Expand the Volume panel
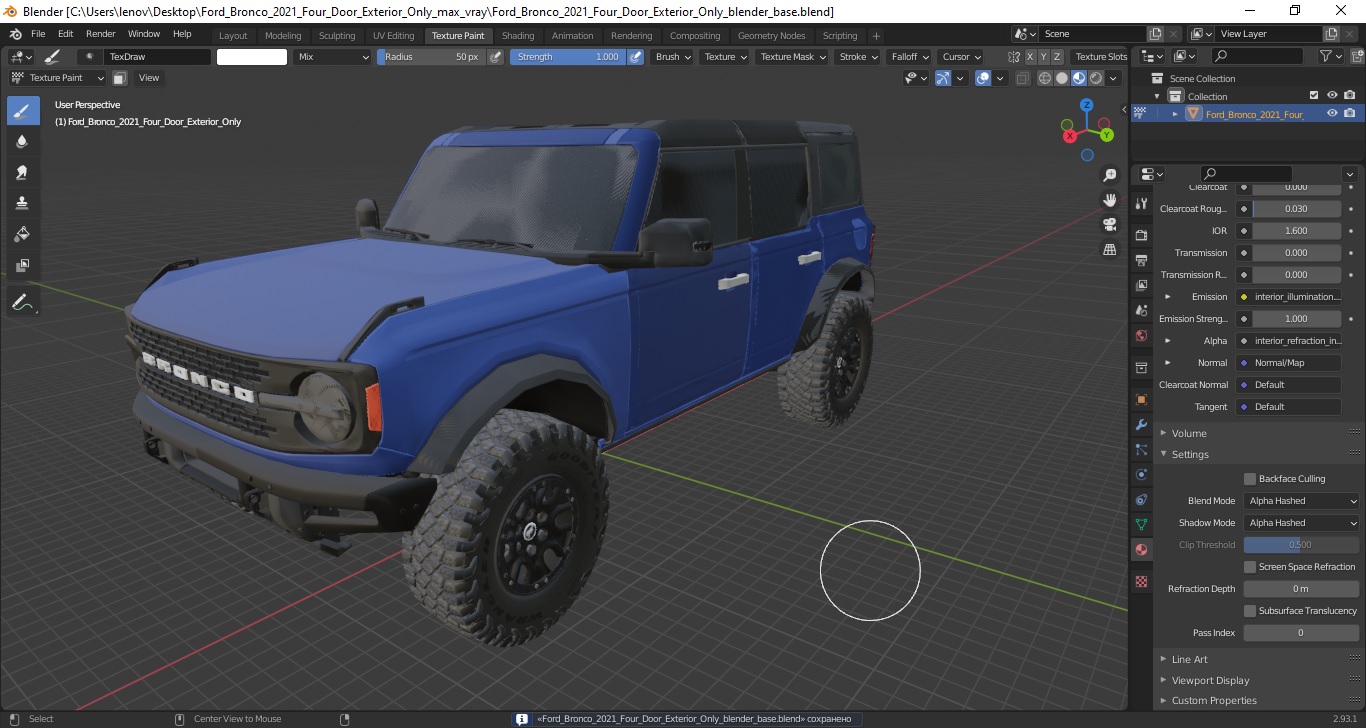This screenshot has width=1366, height=728. tap(1189, 433)
